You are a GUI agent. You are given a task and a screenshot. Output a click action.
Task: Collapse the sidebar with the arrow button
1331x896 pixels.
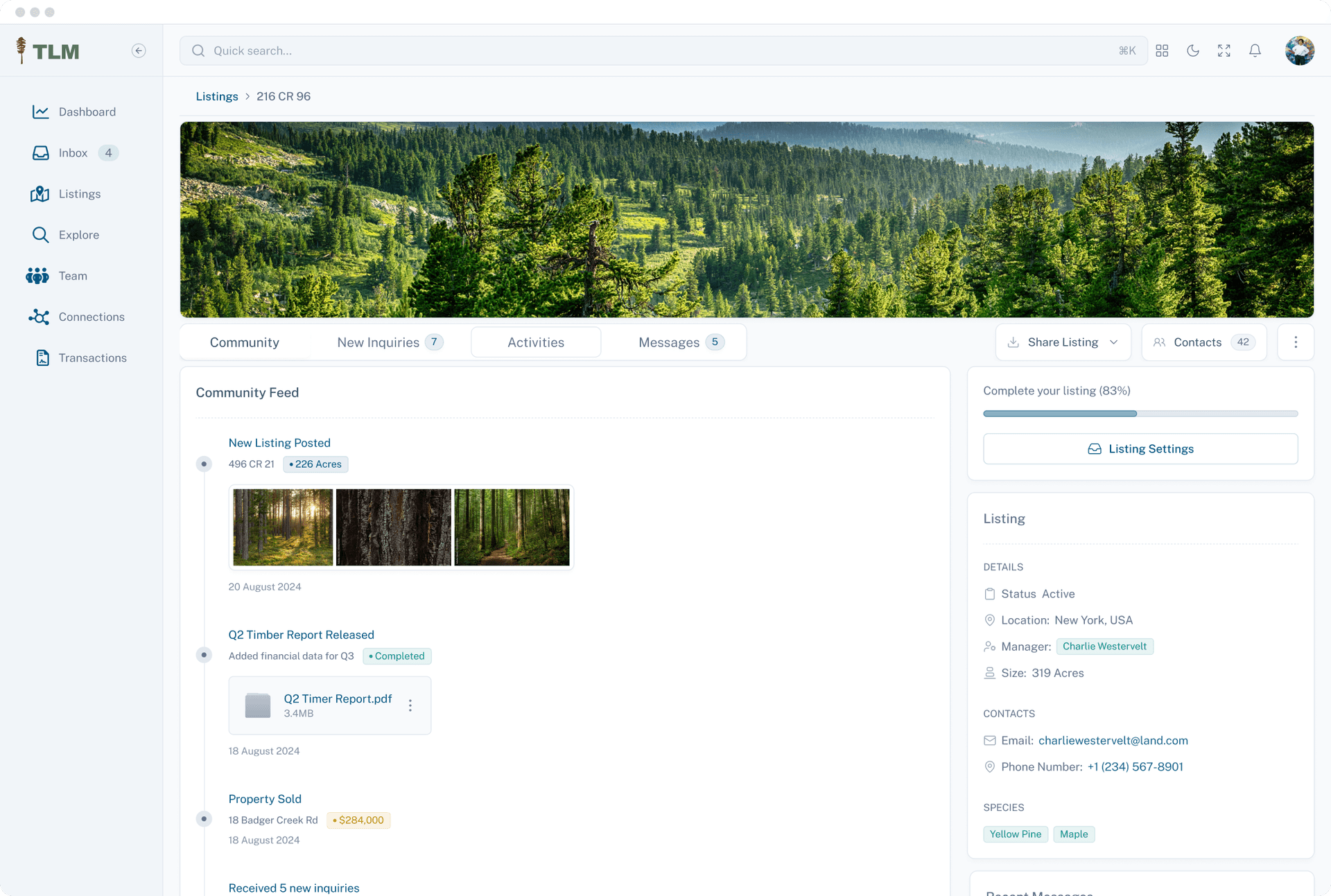(x=139, y=51)
